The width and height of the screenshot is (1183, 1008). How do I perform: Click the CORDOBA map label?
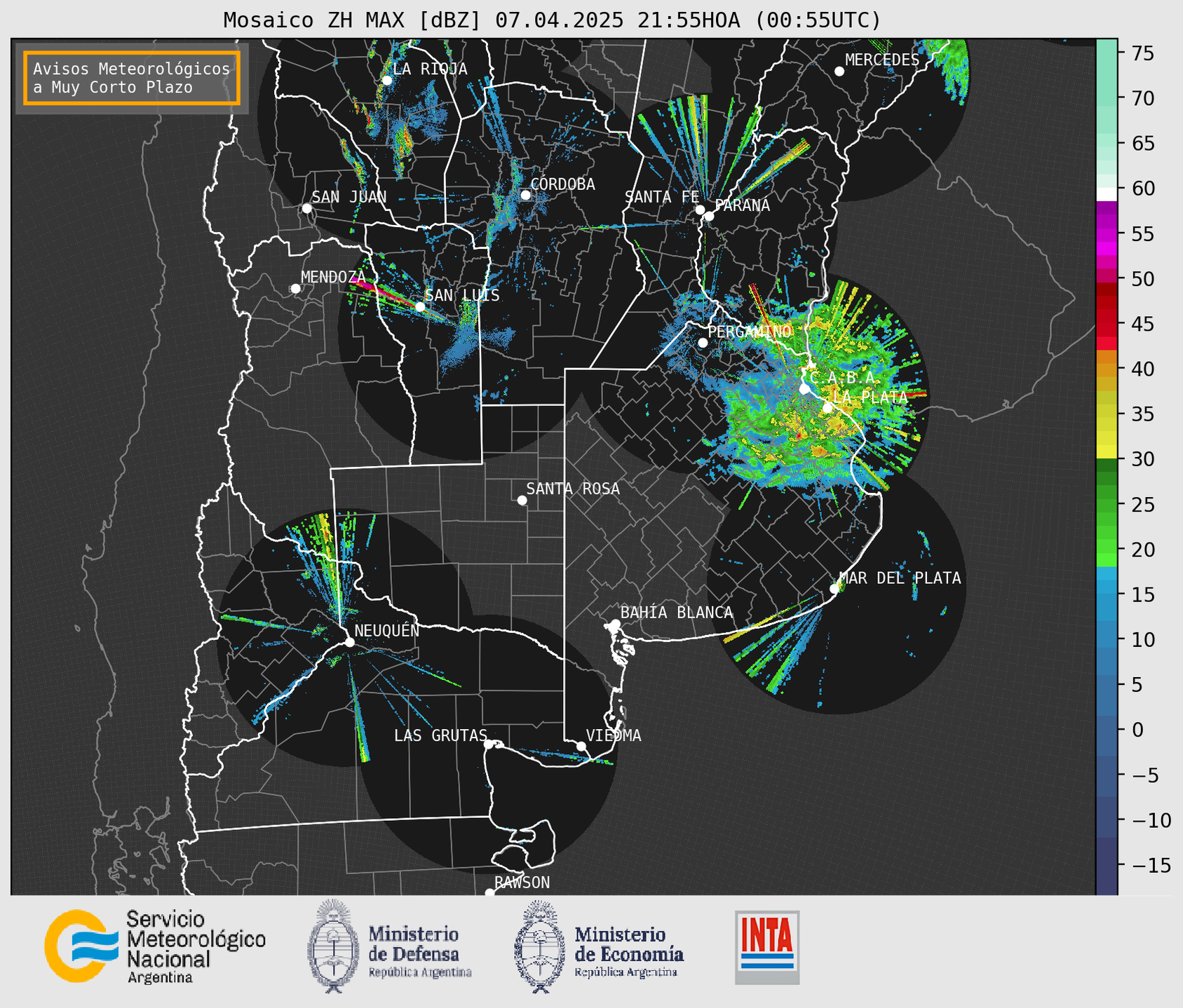[562, 184]
